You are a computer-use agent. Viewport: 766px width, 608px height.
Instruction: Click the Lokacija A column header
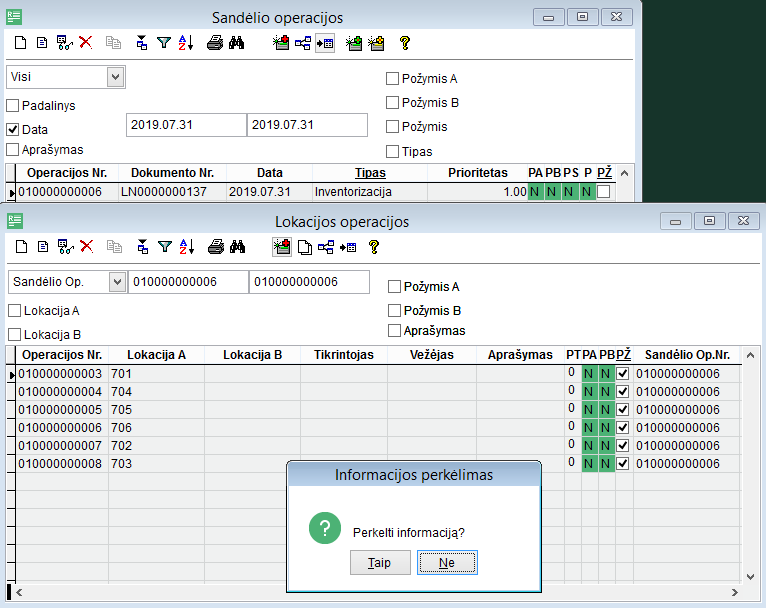click(x=156, y=355)
